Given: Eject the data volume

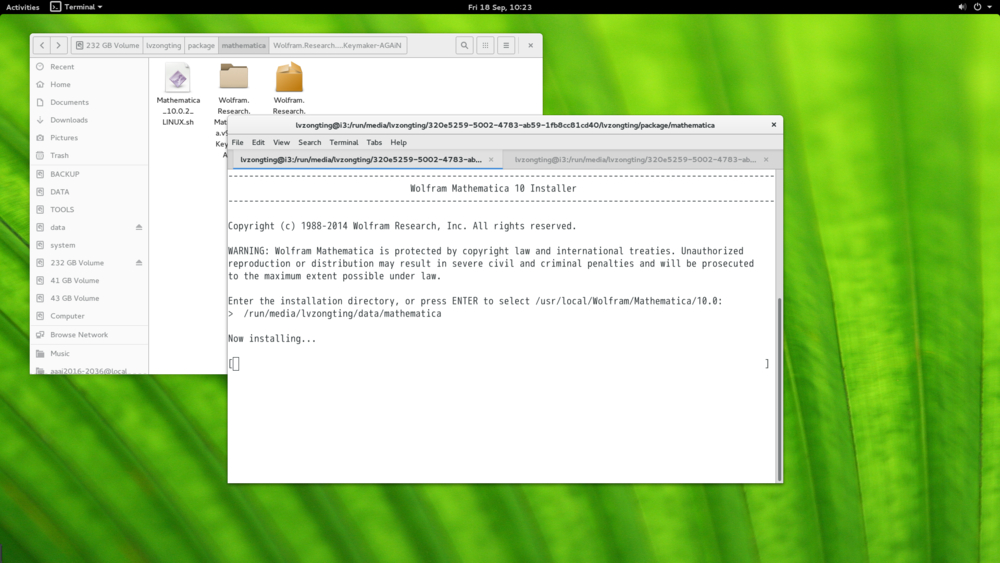Looking at the screenshot, I should 139,227.
